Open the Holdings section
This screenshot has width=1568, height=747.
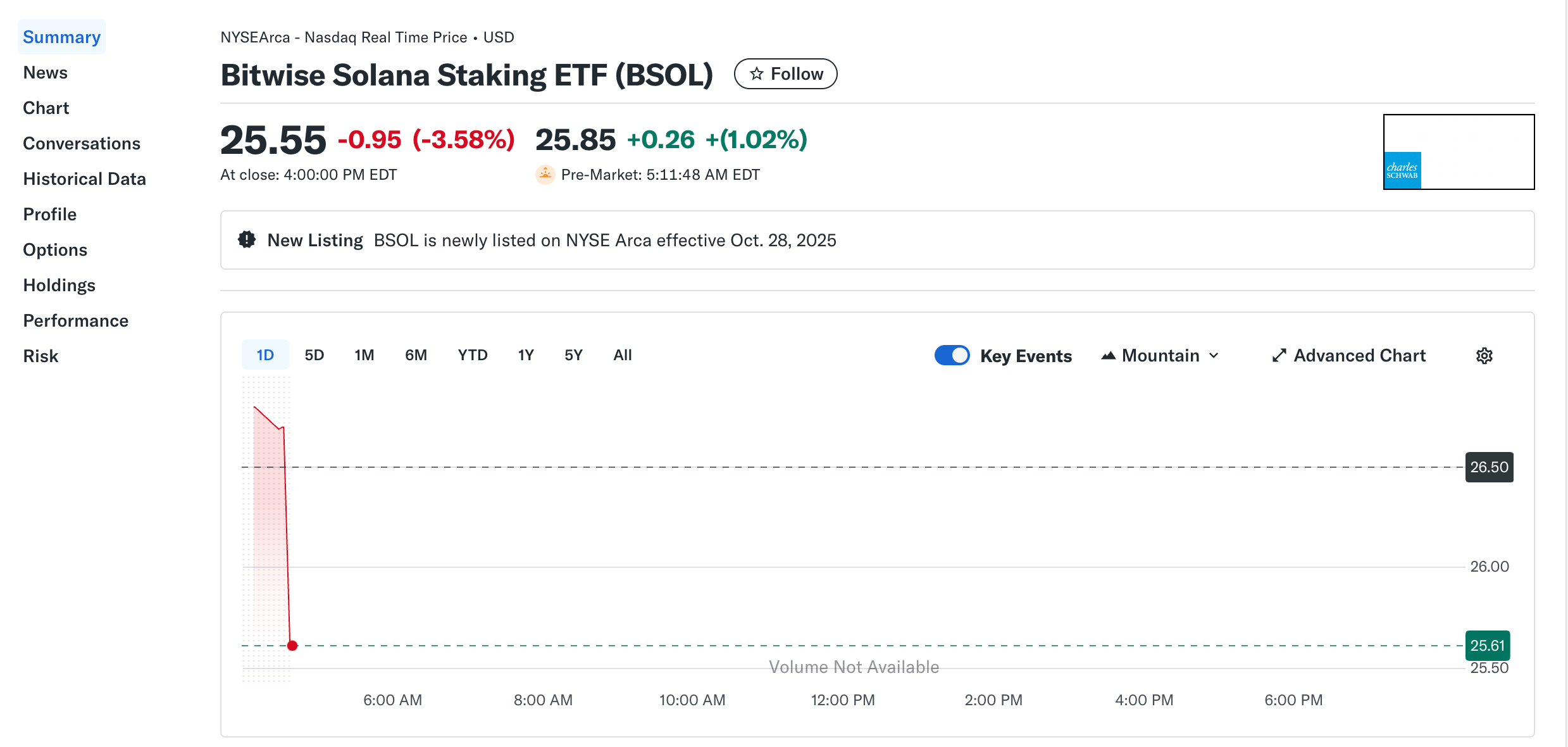[59, 285]
